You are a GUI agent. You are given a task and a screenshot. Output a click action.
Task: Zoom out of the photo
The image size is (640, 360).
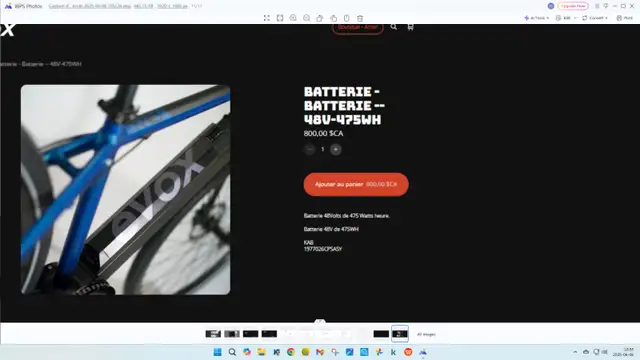(x=307, y=18)
